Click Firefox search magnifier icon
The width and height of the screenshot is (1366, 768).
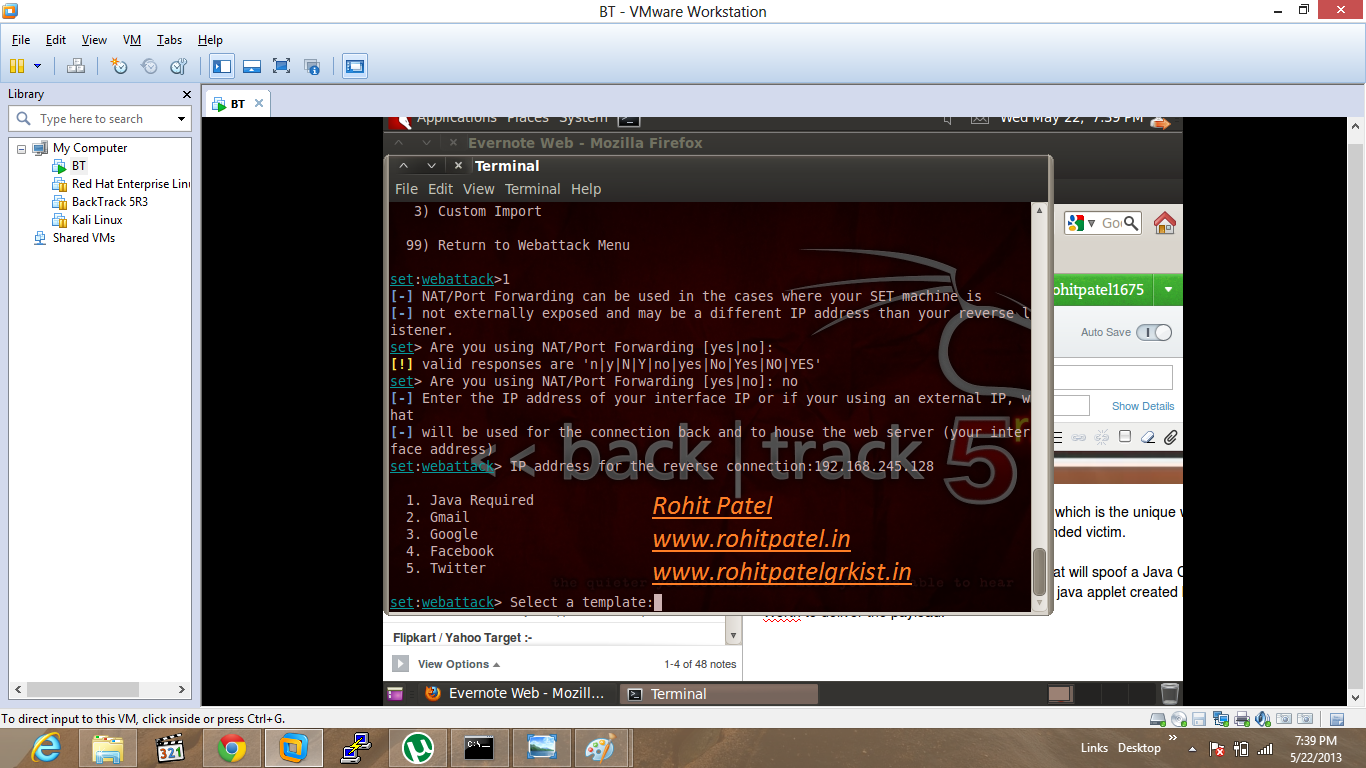pyautogui.click(x=1131, y=223)
